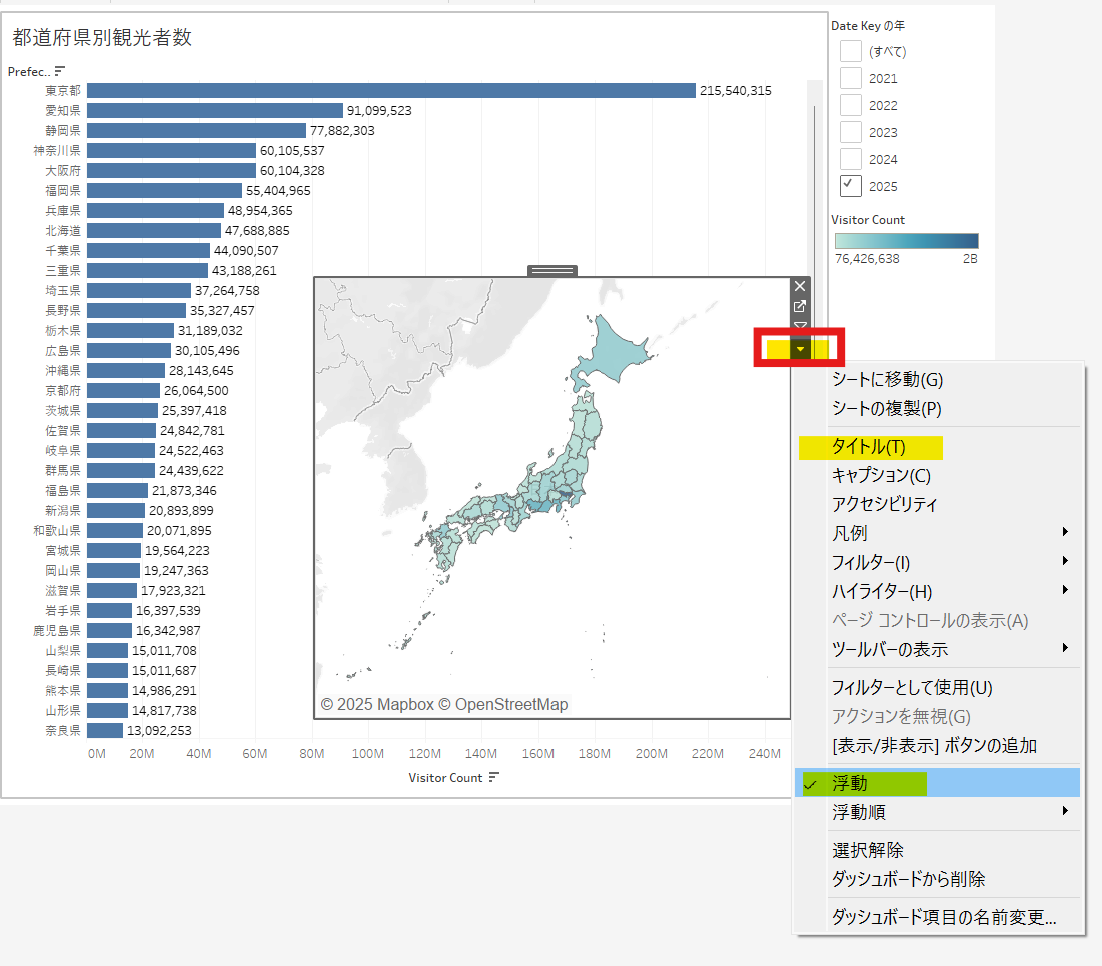Choose フィルターとして使用(U)

938,688
